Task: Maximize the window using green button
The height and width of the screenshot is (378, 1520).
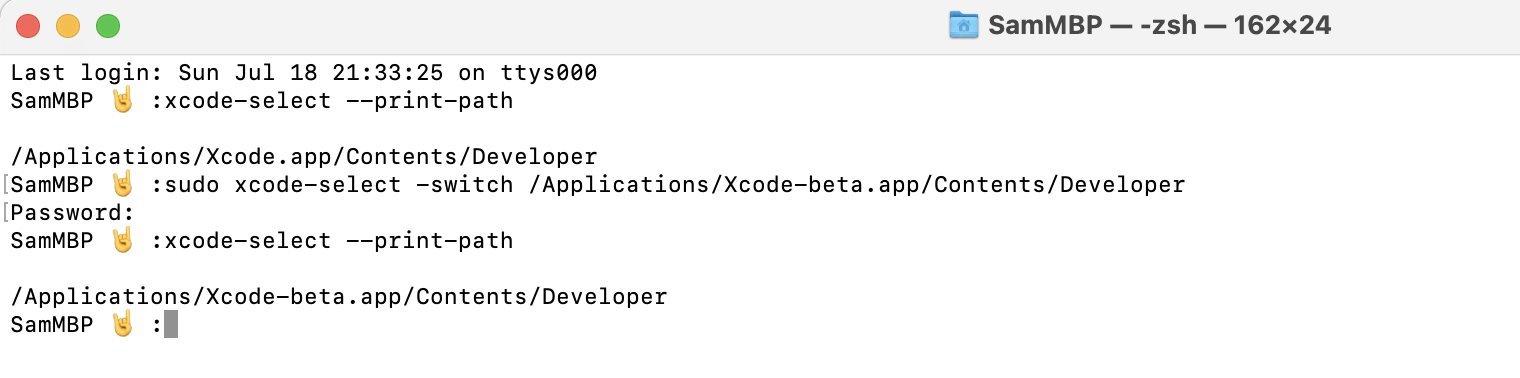Action: coord(107,26)
